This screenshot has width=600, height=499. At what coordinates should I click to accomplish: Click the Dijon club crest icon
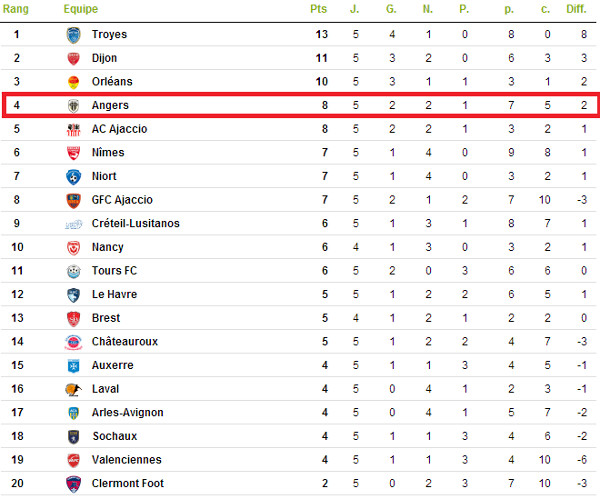coord(73,58)
